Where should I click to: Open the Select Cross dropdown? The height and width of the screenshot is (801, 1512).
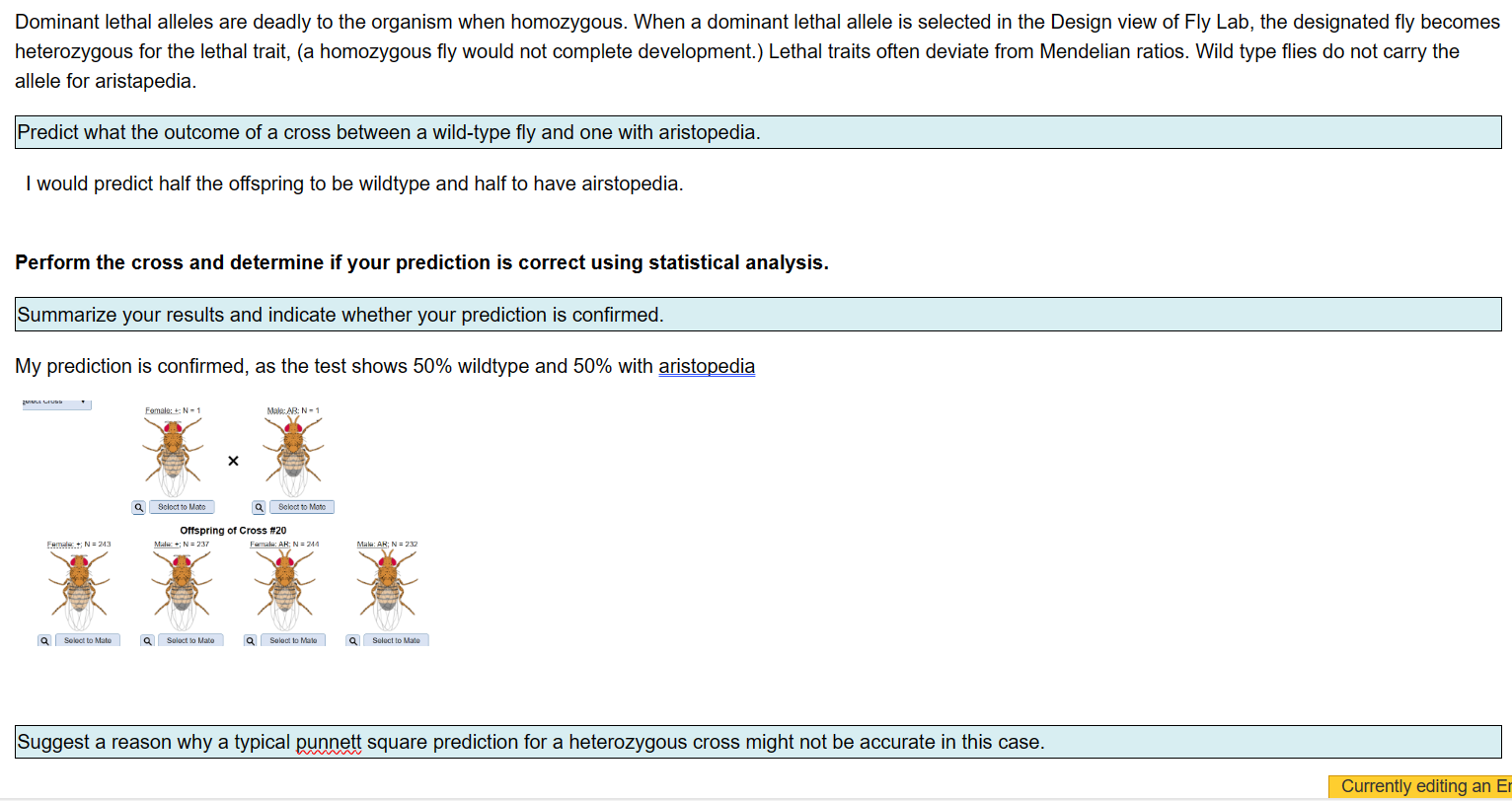point(56,402)
